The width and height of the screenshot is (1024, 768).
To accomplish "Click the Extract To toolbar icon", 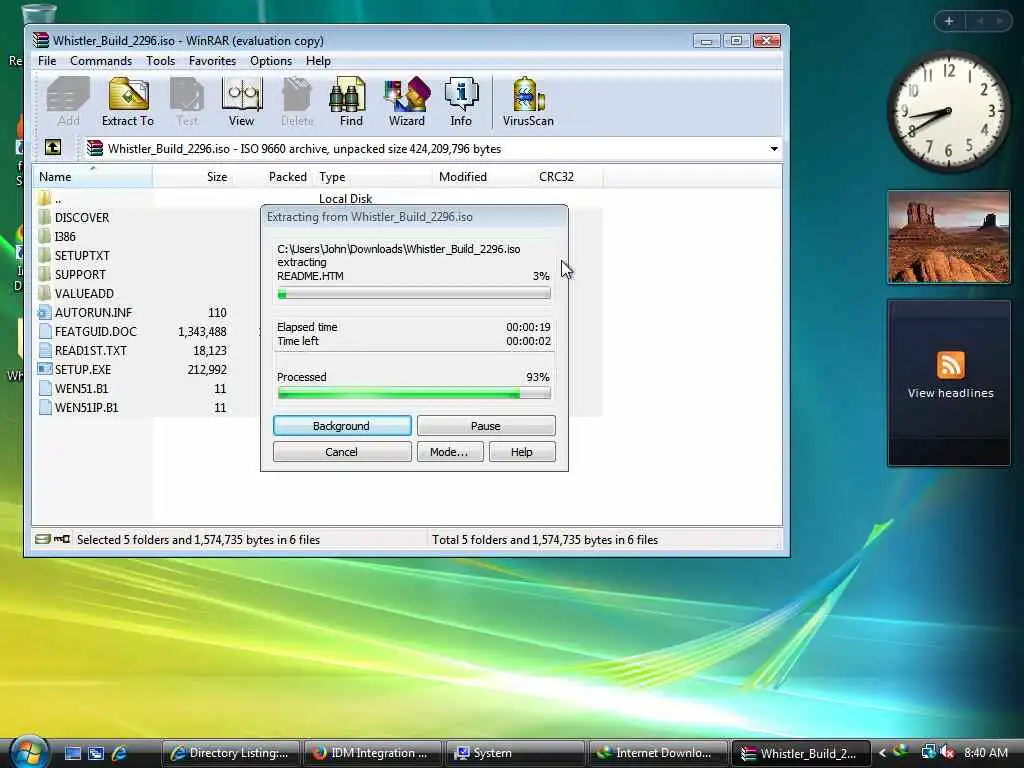I will [x=128, y=101].
